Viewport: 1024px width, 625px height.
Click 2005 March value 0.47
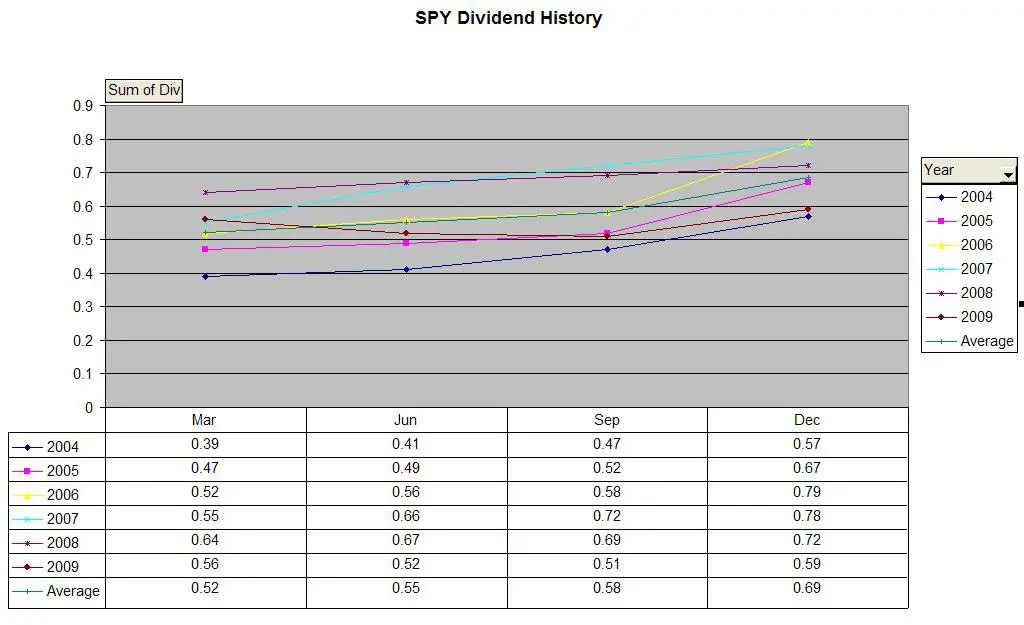[205, 468]
